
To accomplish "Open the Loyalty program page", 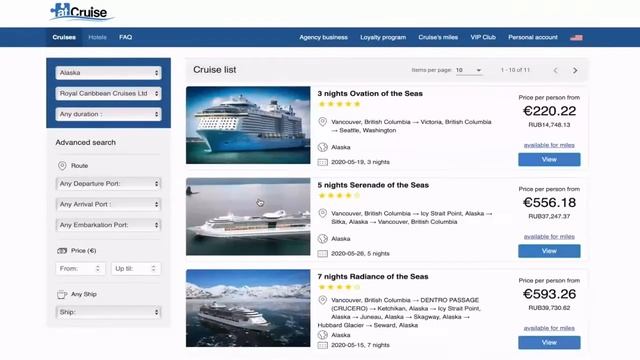I will point(383,37).
